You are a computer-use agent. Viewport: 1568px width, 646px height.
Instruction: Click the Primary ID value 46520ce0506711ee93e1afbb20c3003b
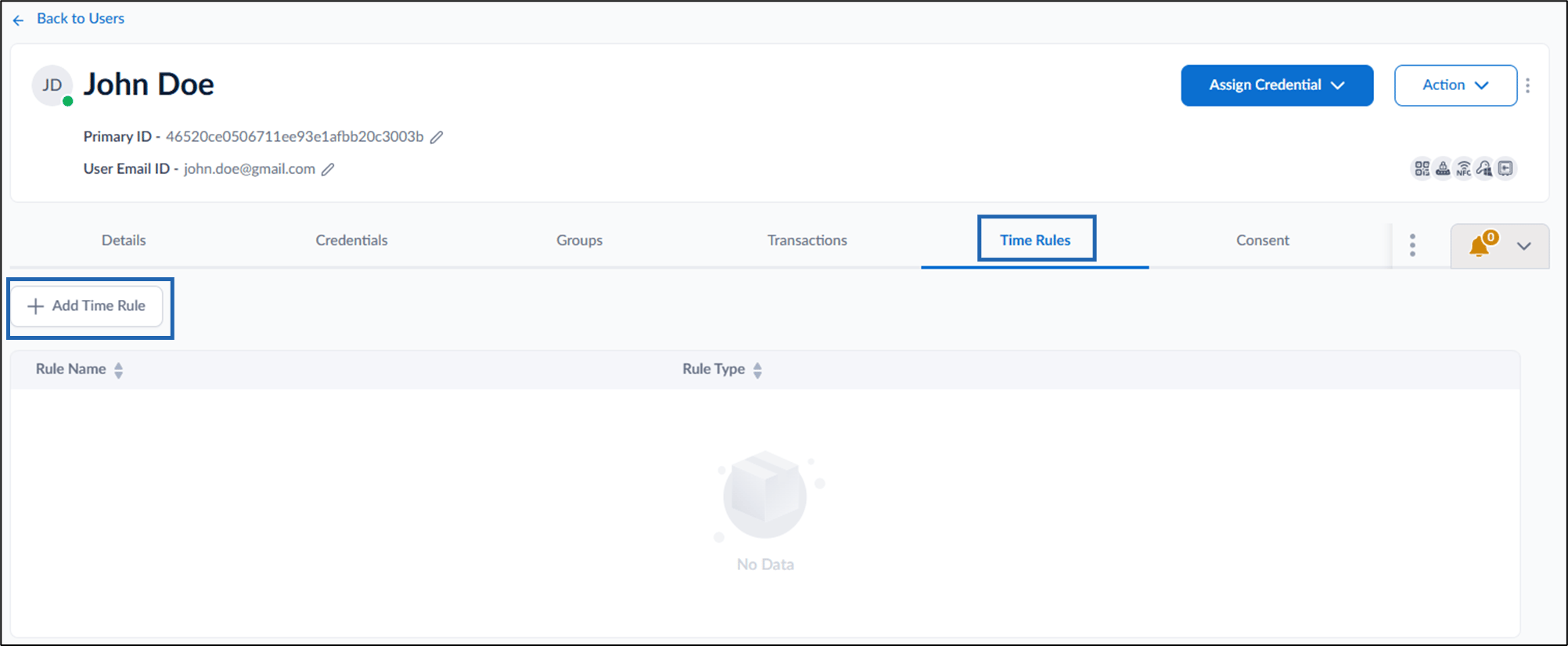(294, 137)
